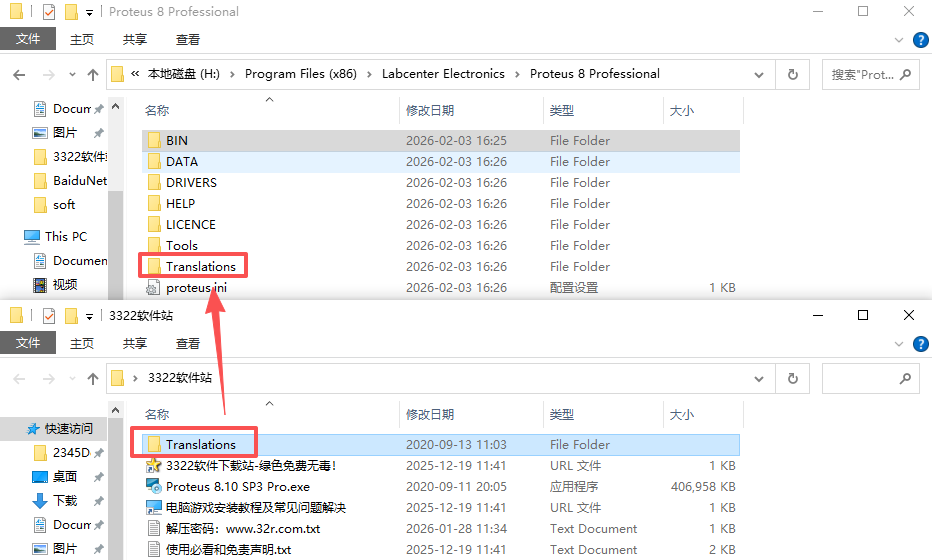Click the 搜索 box in top window
This screenshot has width=932, height=560.
click(860, 74)
